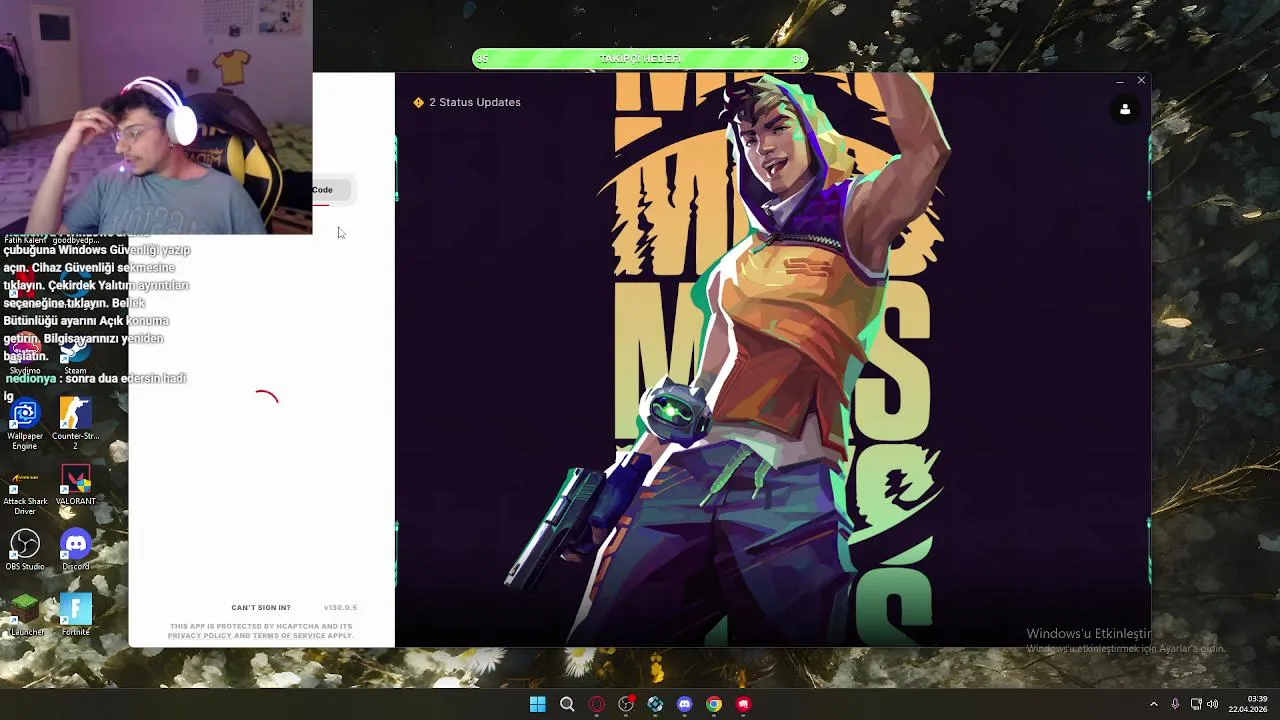This screenshot has width=1280, height=720.
Task: Open the clock and date flyout
Action: click(x=1248, y=704)
